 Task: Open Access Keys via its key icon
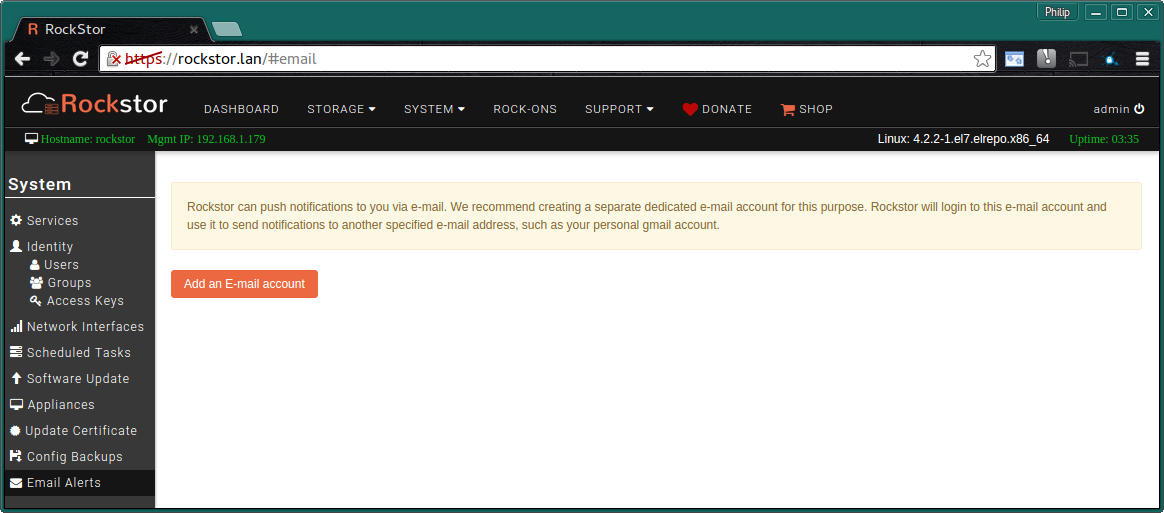click(x=35, y=301)
